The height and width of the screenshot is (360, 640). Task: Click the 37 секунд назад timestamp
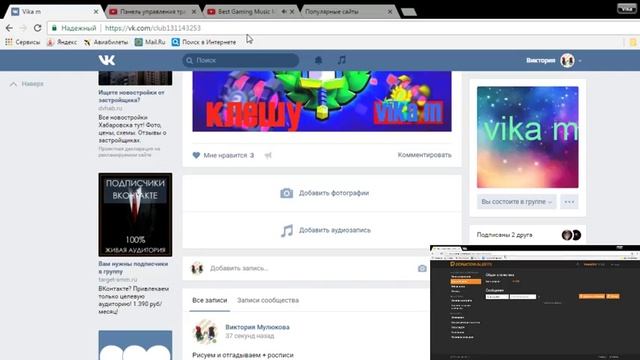click(250, 336)
